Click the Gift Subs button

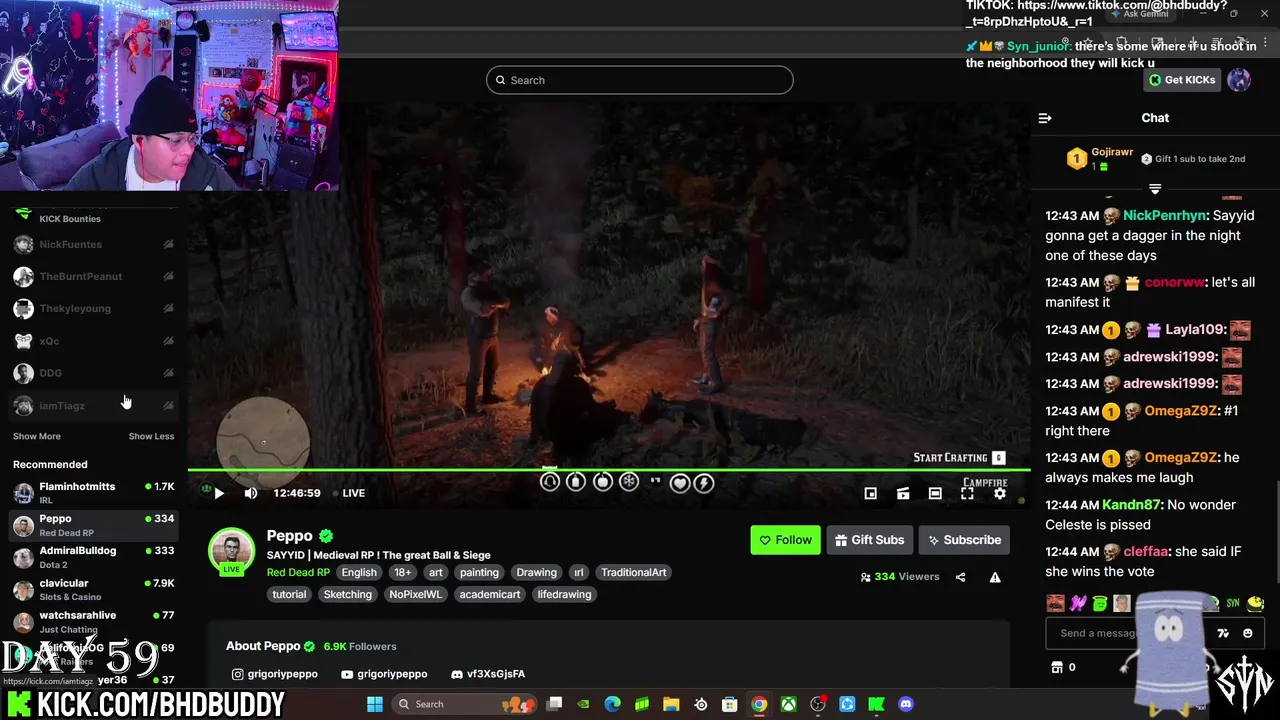(x=869, y=540)
